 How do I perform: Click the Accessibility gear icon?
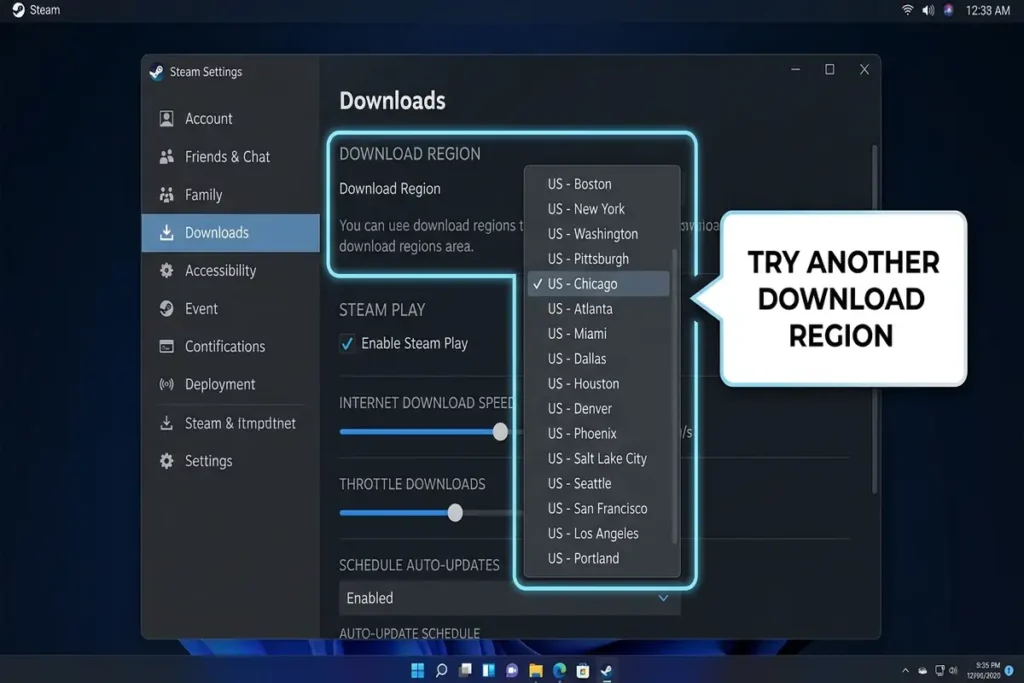(167, 270)
